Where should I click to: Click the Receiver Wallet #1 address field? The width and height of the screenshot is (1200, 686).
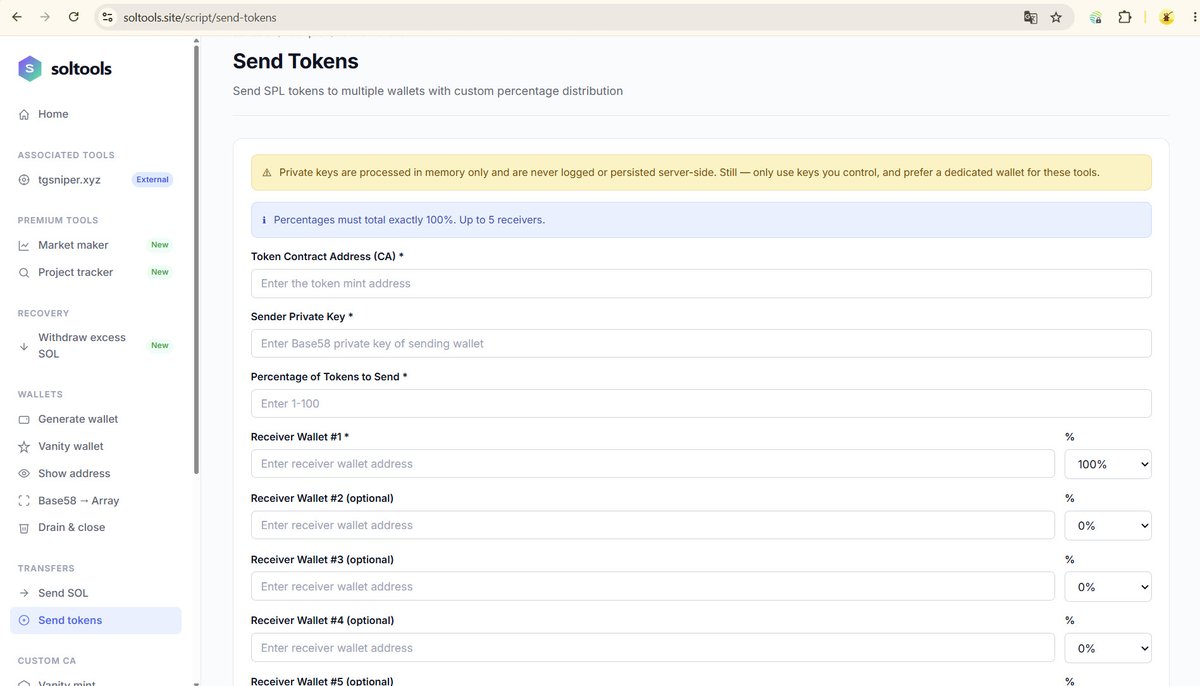point(653,464)
